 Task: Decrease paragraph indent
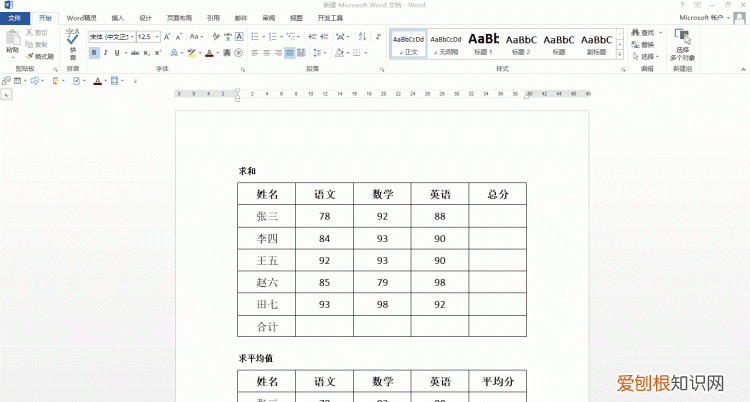pyautogui.click(x=313, y=37)
